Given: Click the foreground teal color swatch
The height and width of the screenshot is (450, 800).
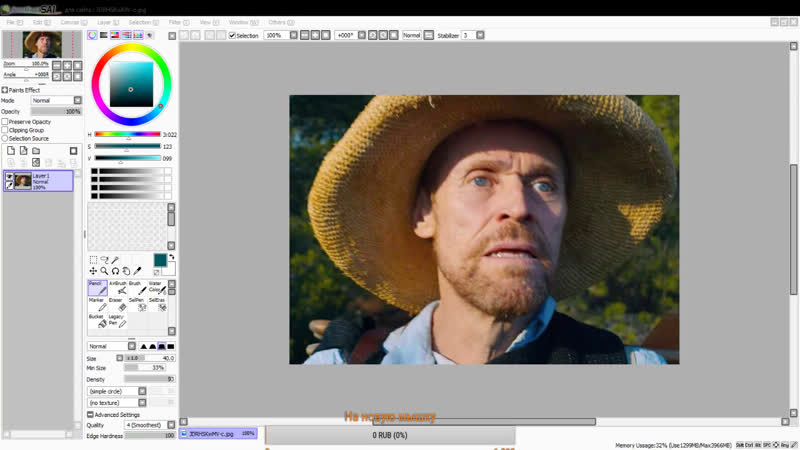Looking at the screenshot, I should tap(160, 260).
